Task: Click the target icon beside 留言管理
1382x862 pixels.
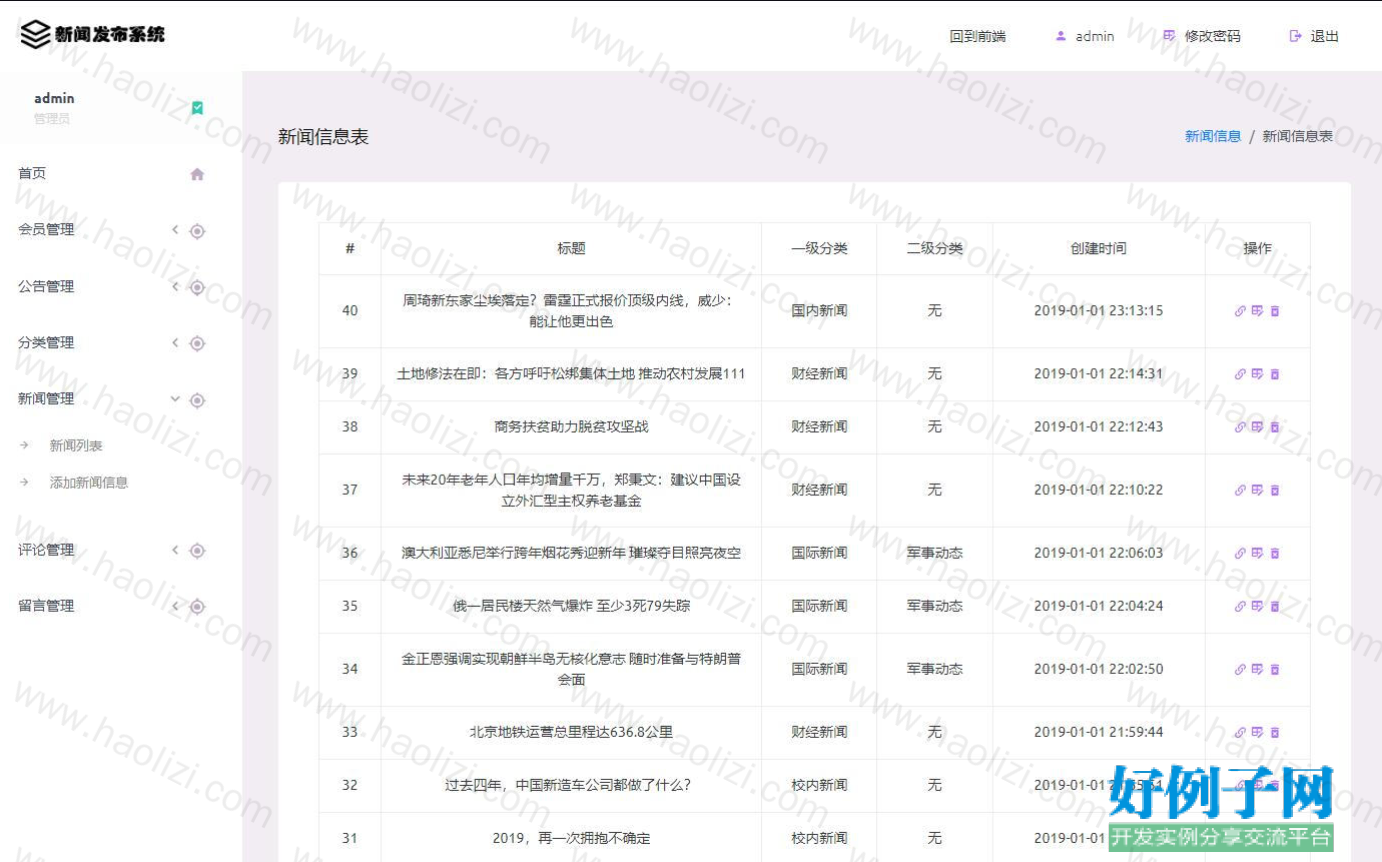Action: [197, 606]
